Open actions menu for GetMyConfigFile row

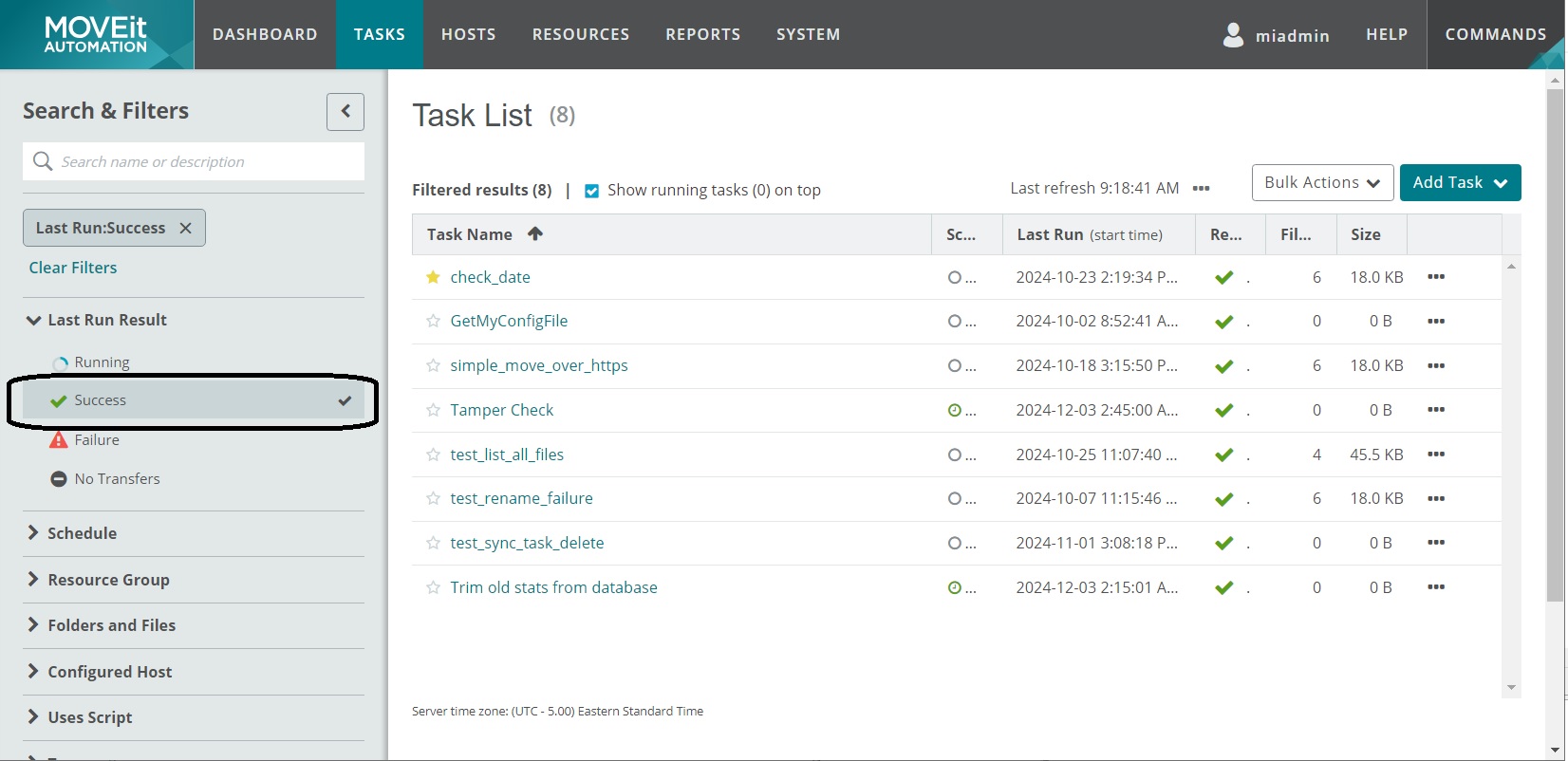point(1436,321)
